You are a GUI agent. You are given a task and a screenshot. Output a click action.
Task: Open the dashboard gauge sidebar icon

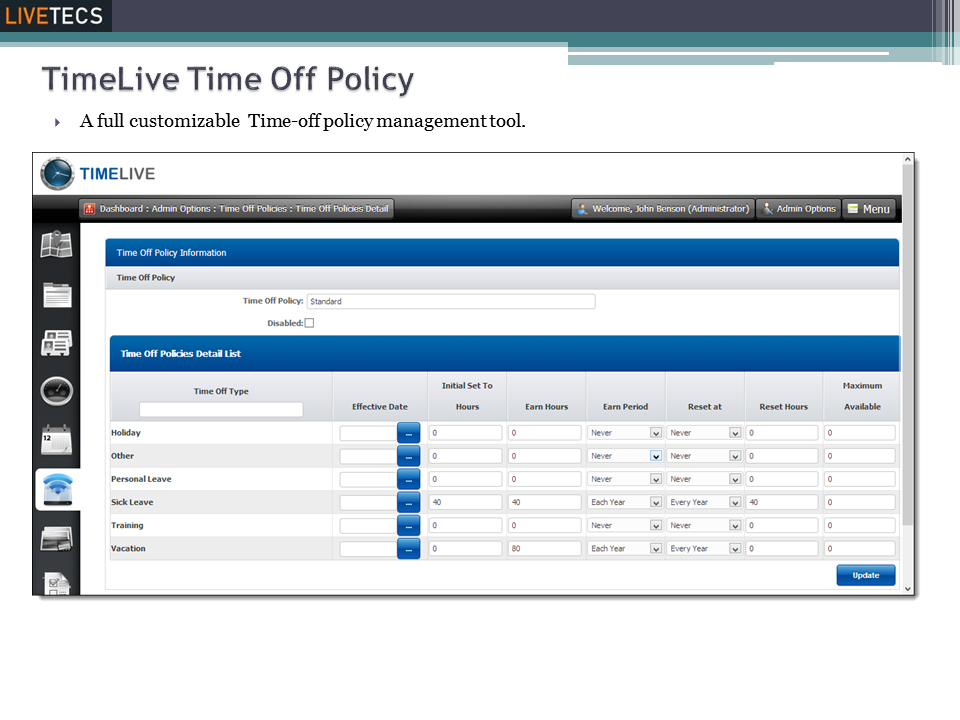point(56,391)
